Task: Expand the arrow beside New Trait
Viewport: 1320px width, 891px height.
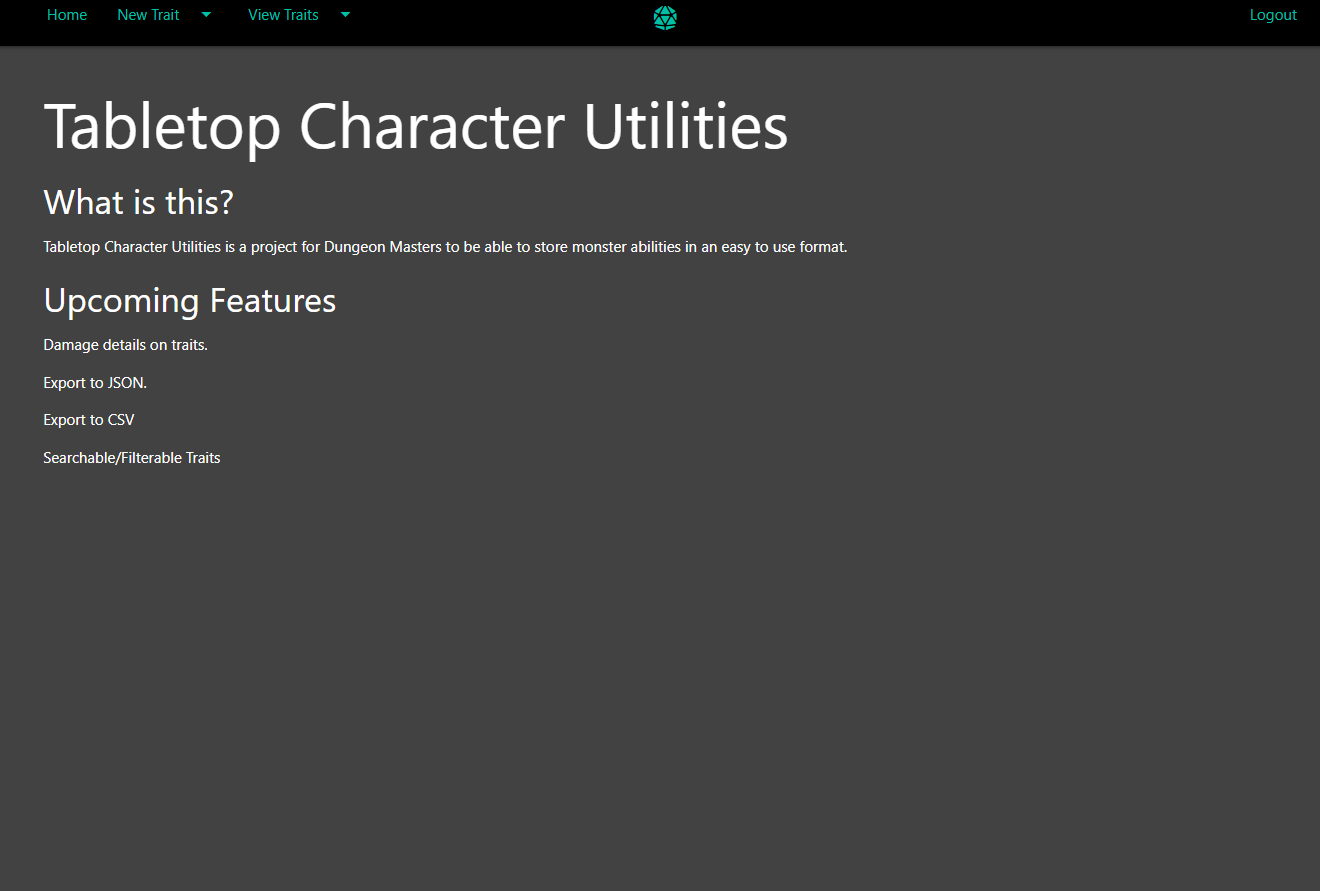Action: pos(206,15)
